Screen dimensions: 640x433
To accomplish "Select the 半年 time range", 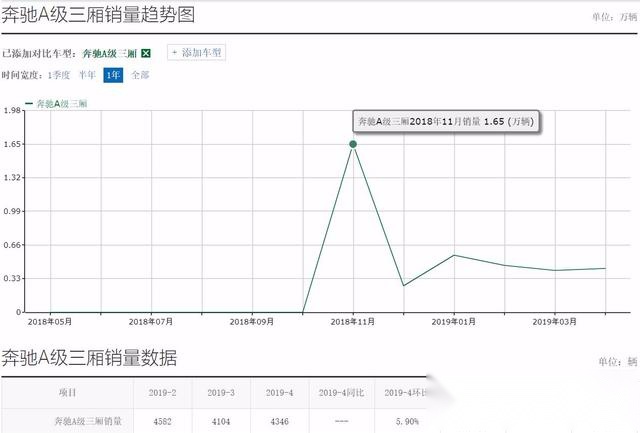I will click(x=87, y=75).
